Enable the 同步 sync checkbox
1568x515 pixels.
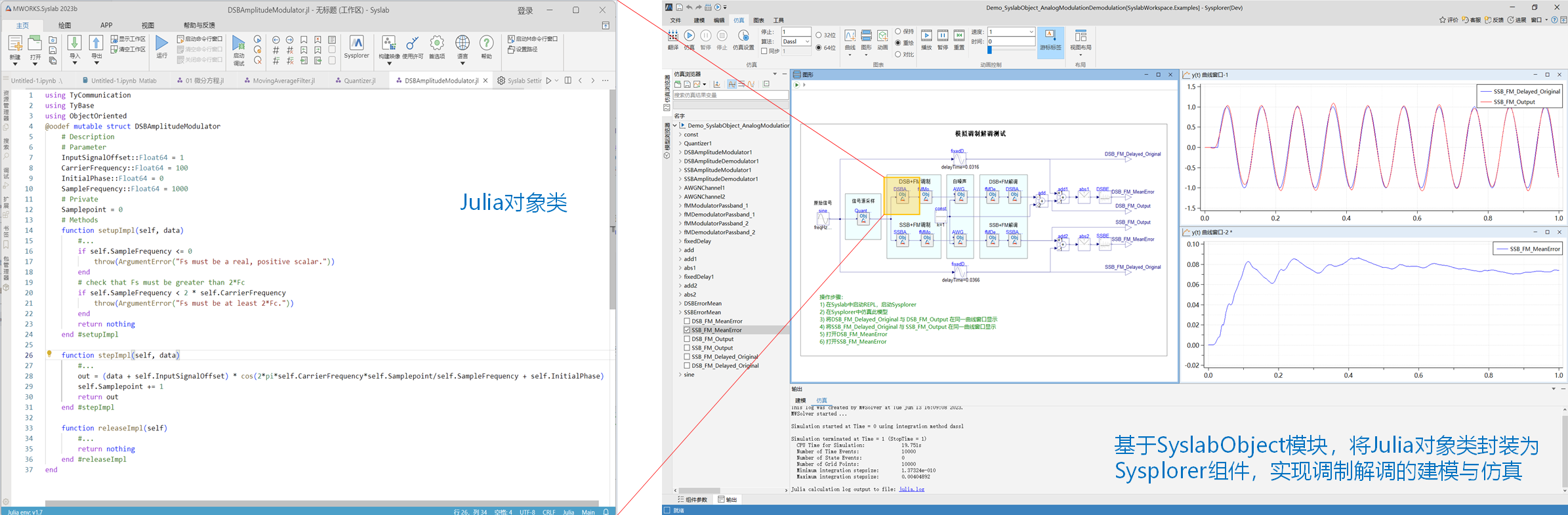(764, 51)
